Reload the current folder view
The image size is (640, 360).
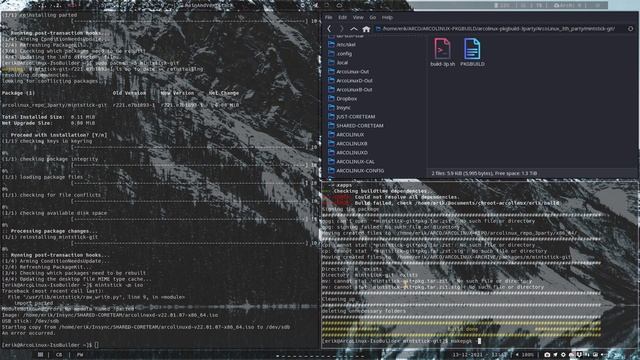631,29
